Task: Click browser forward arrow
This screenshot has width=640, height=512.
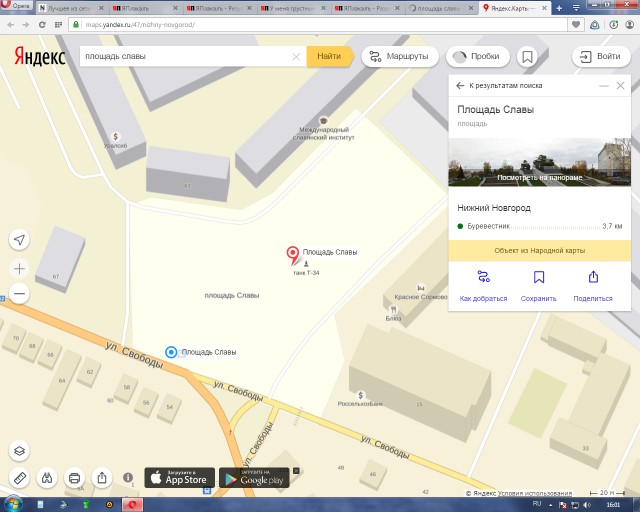Action: (x=26, y=24)
